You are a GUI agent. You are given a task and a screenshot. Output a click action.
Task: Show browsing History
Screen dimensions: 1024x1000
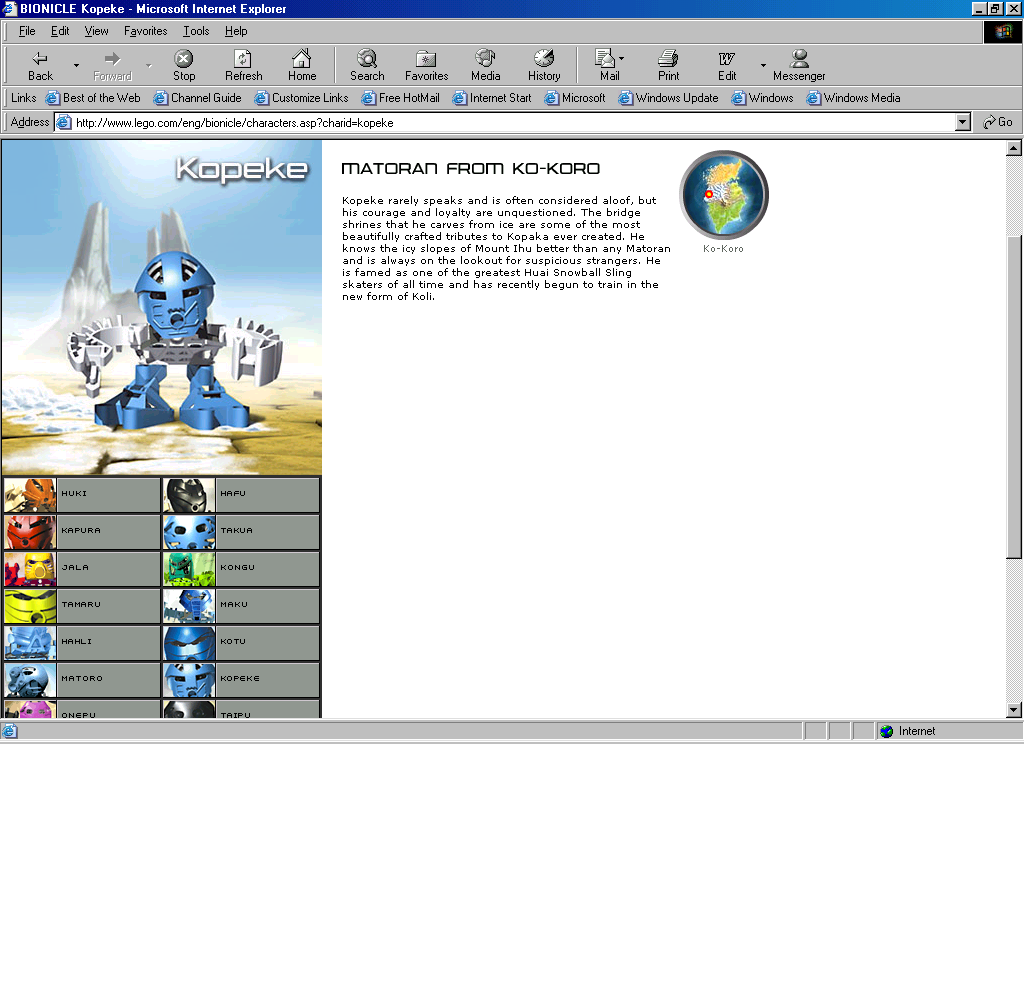pos(544,66)
